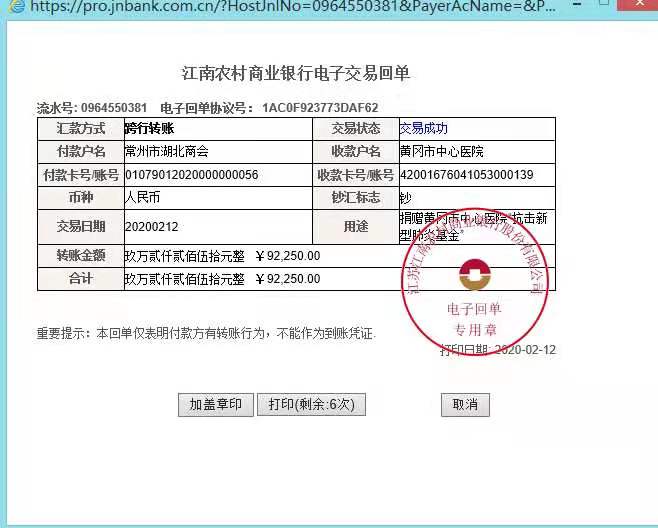Click the bank logo inside the stamp

475,275
